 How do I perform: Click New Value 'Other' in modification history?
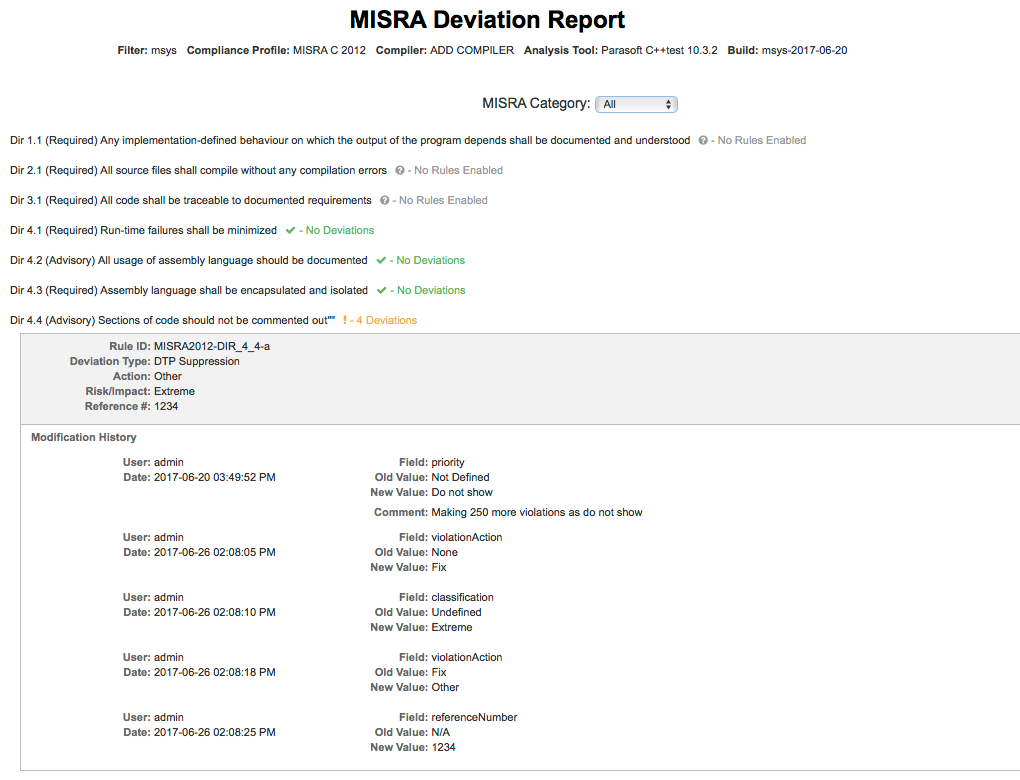pyautogui.click(x=445, y=686)
